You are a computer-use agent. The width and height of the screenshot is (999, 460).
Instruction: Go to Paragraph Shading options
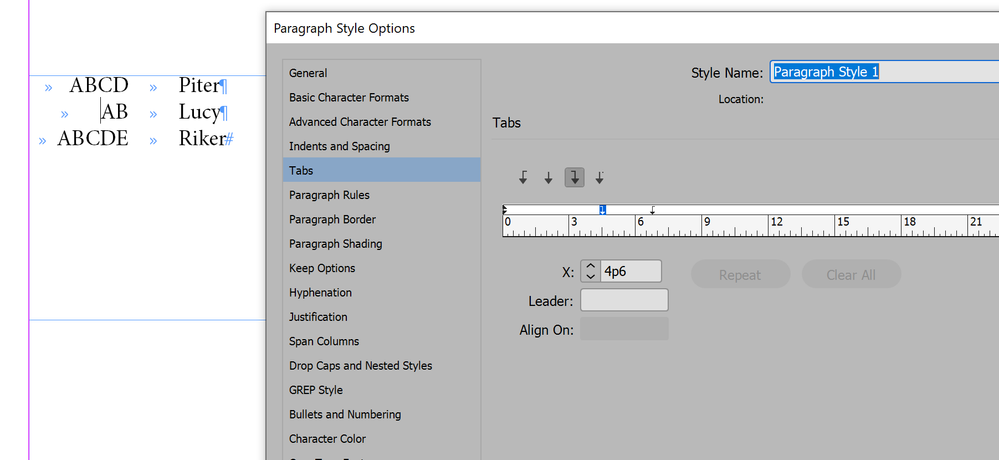coord(336,244)
